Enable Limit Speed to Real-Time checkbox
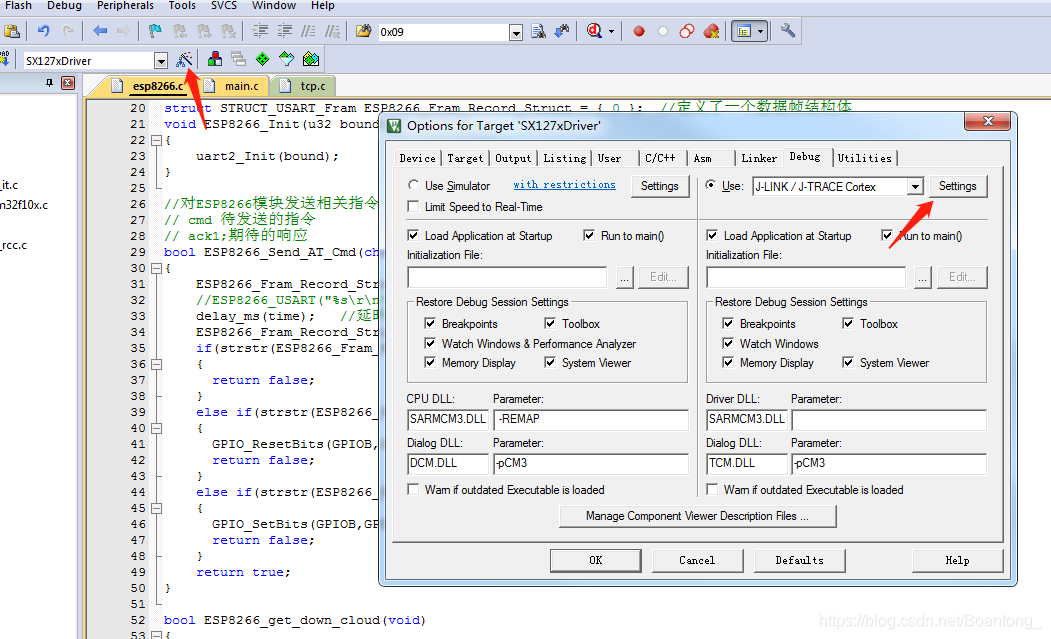This screenshot has width=1051, height=639. click(x=414, y=207)
